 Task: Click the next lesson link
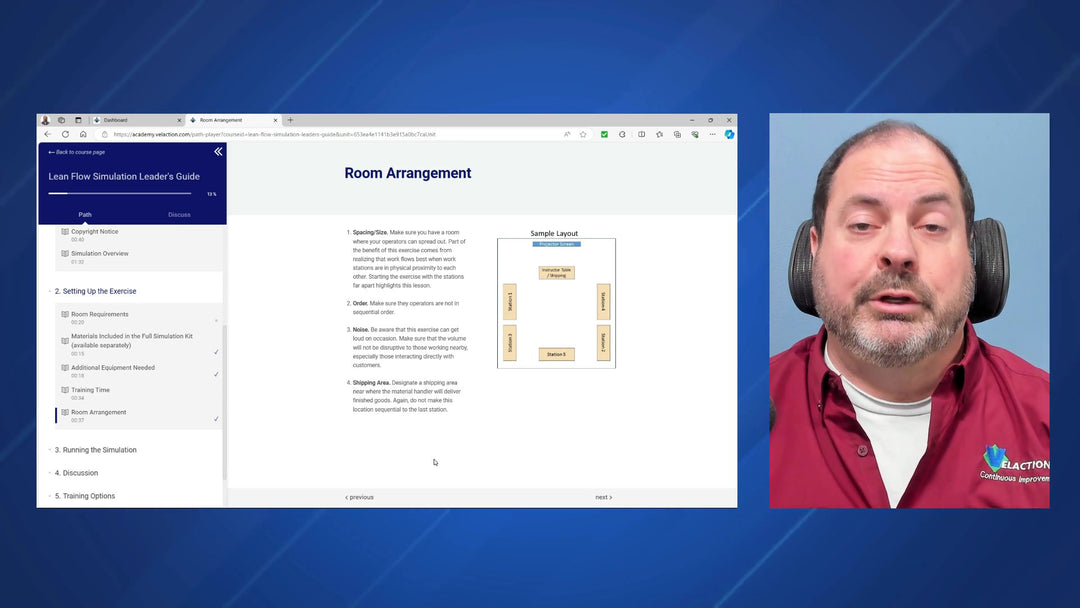(x=603, y=497)
